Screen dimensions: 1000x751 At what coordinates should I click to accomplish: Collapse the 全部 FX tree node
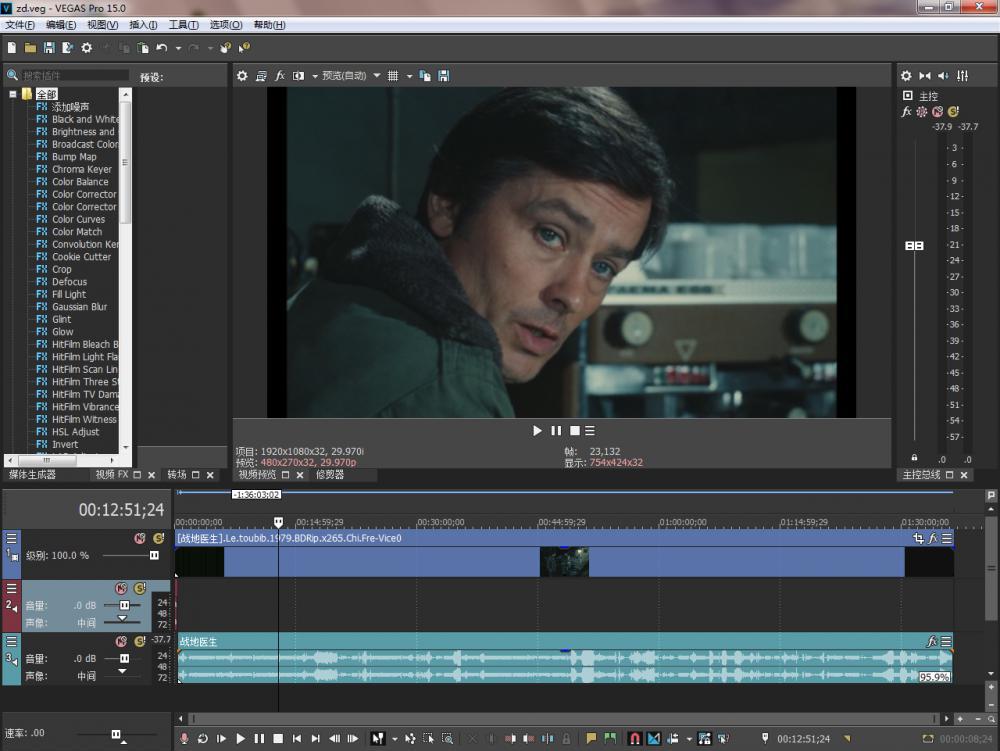tap(12, 94)
